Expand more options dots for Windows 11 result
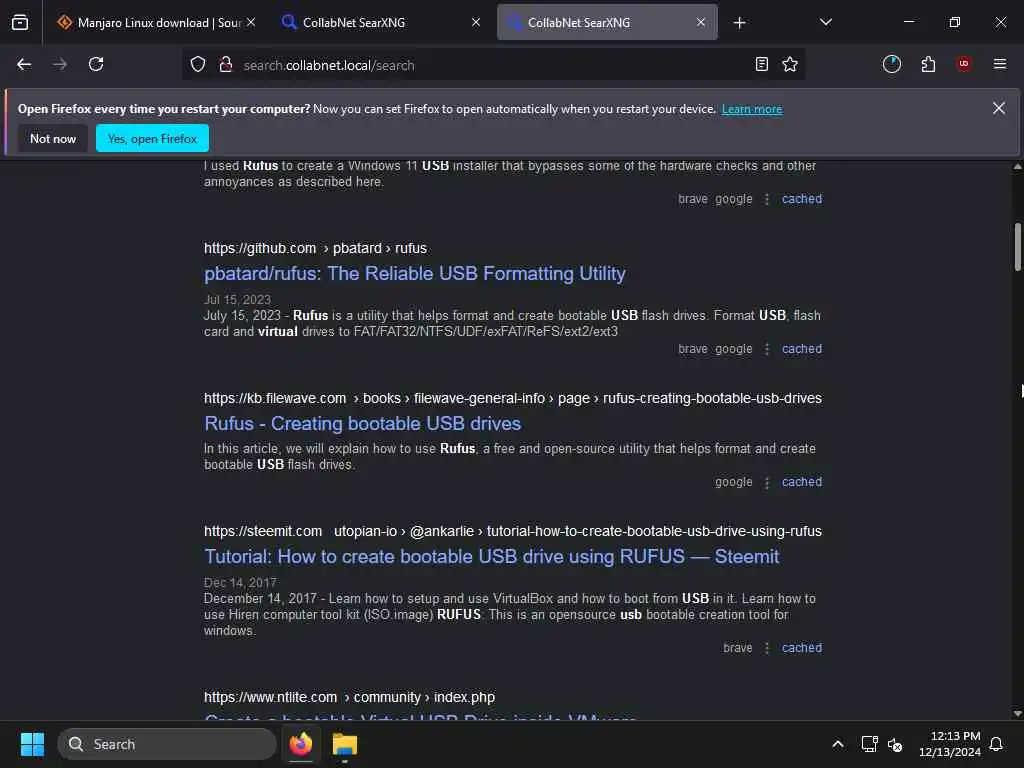 [x=767, y=199]
